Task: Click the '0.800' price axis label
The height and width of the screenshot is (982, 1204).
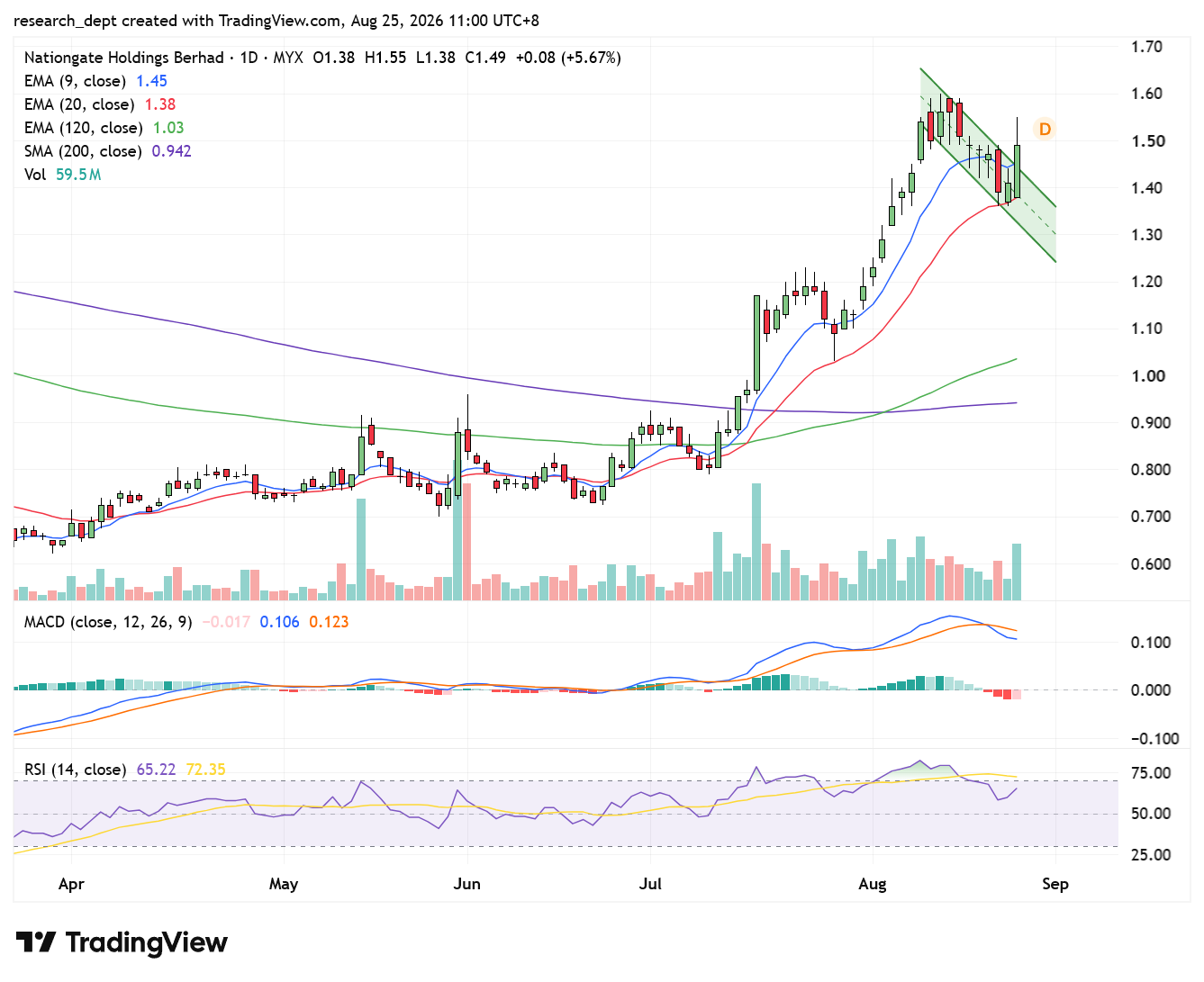Action: [1151, 470]
